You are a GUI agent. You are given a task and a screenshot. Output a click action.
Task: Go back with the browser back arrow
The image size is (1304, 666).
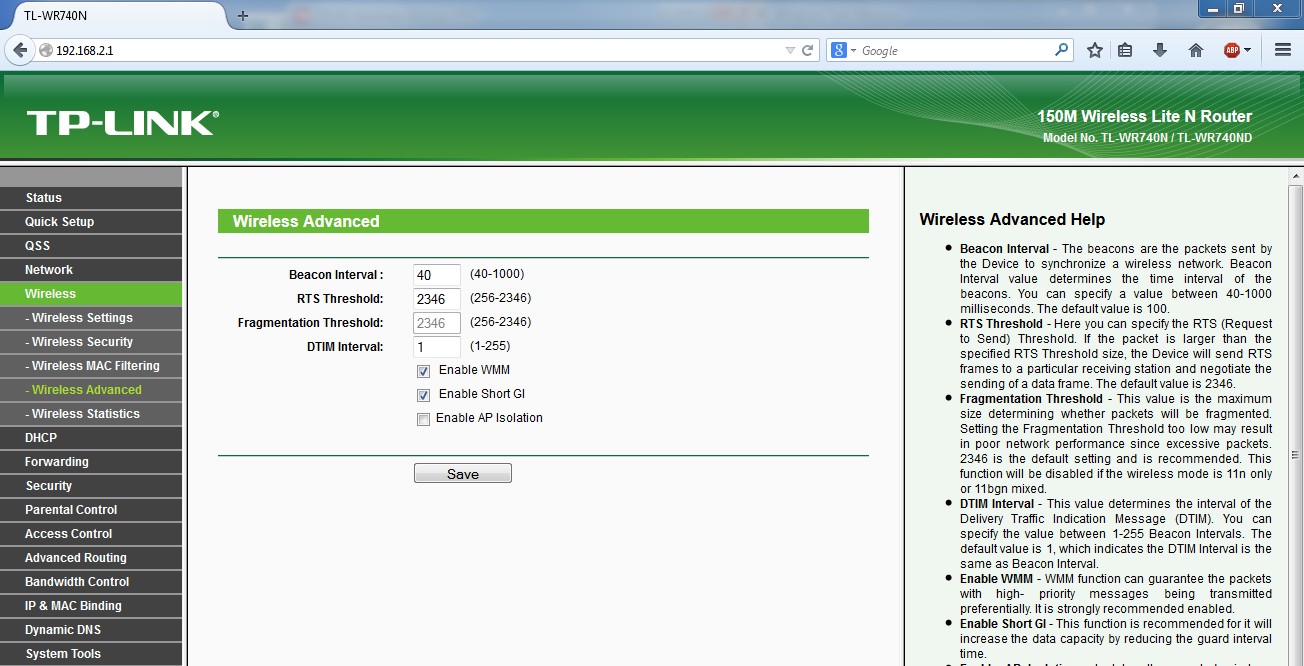[x=20, y=50]
